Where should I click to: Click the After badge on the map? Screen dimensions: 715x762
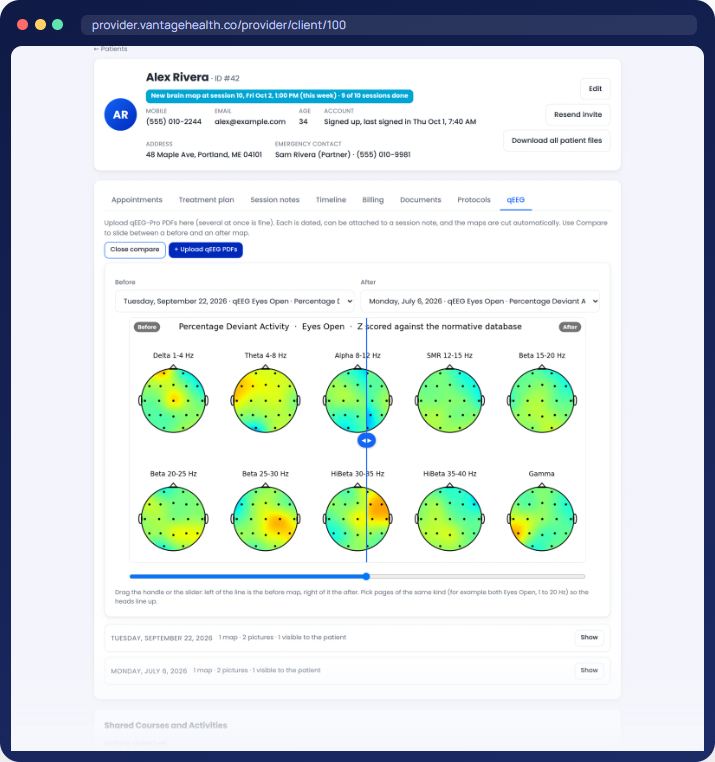pos(570,327)
